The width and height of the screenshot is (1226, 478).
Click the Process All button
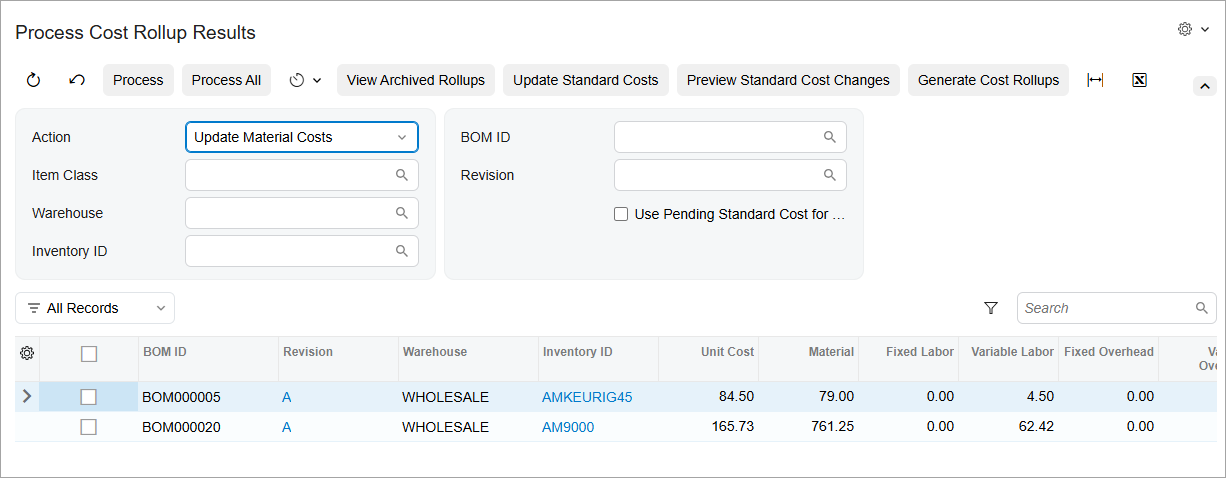click(226, 80)
